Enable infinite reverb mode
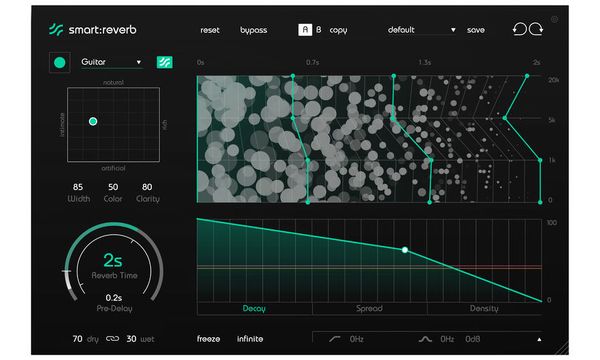The image size is (600, 360). (250, 339)
